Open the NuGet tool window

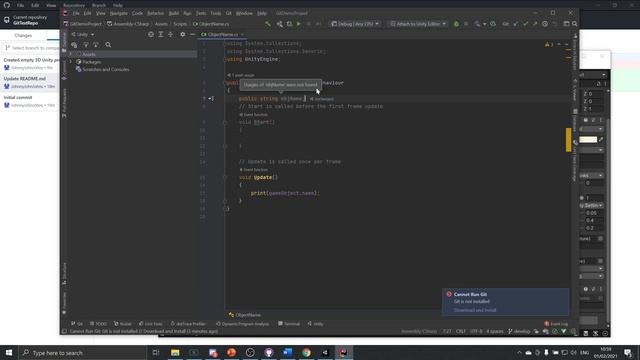coord(122,324)
